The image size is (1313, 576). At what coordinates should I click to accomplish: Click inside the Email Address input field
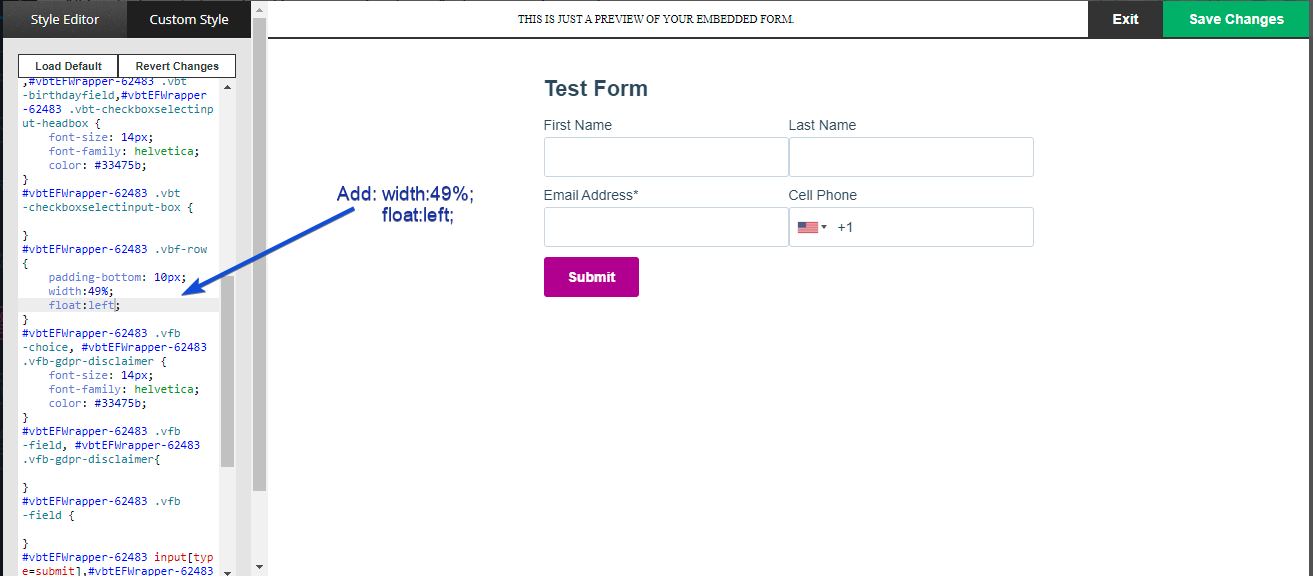click(x=665, y=227)
